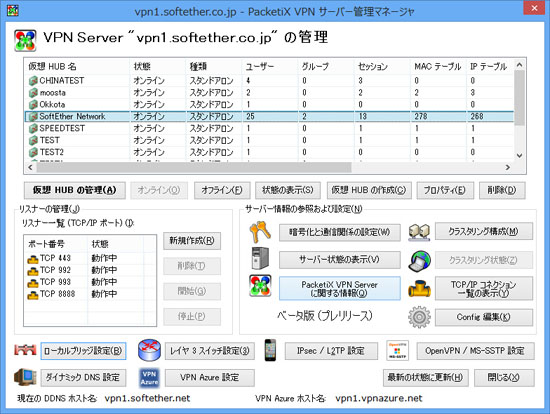
Task: Click the local bridge icon
Action: 25,350
